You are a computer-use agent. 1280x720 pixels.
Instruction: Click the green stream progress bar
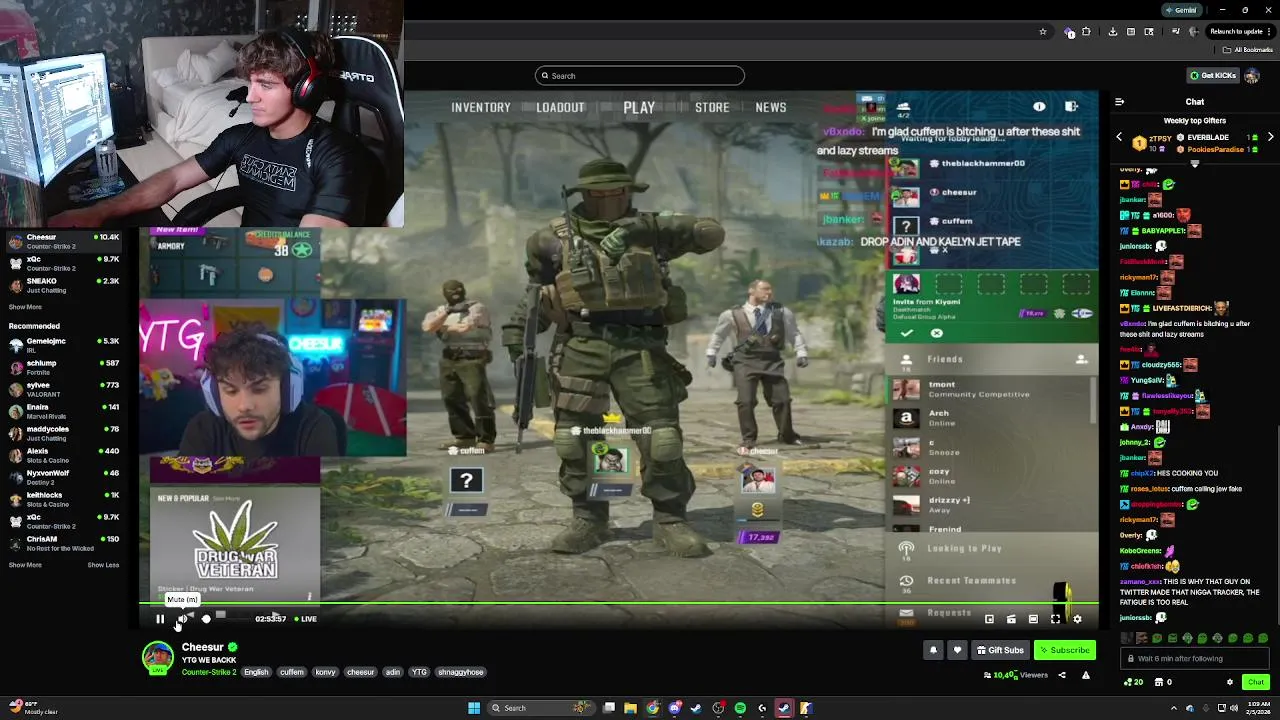click(618, 603)
